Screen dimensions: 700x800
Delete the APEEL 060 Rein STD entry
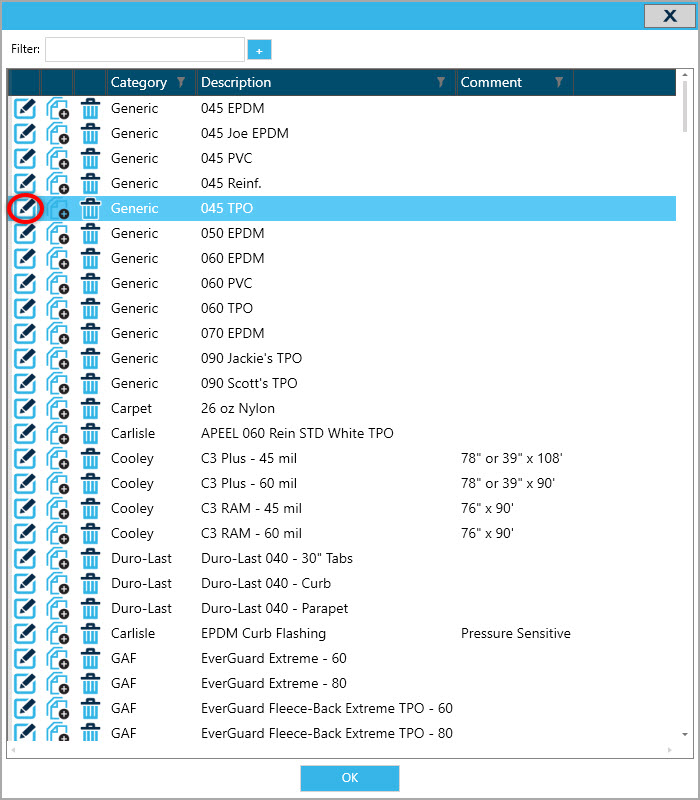tap(90, 433)
